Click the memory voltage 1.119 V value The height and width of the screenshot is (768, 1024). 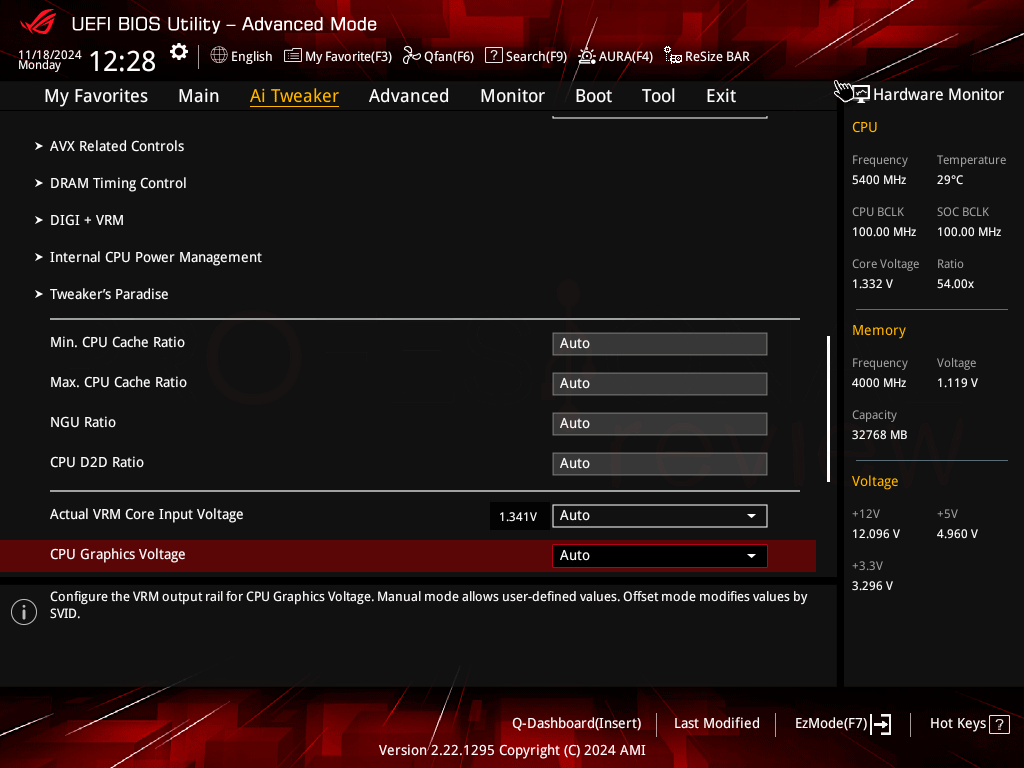click(957, 383)
